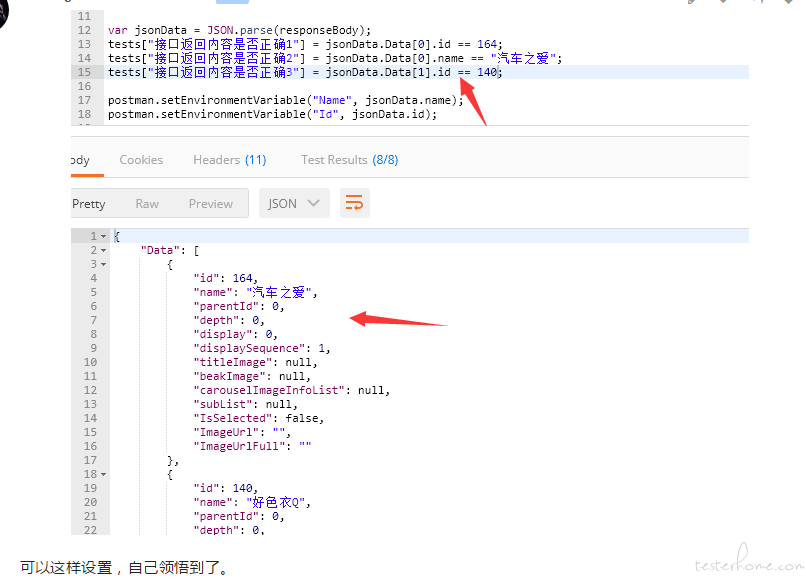806x583 pixels.
Task: Click "parentId": 0 on response line 21
Action: [x=239, y=517]
